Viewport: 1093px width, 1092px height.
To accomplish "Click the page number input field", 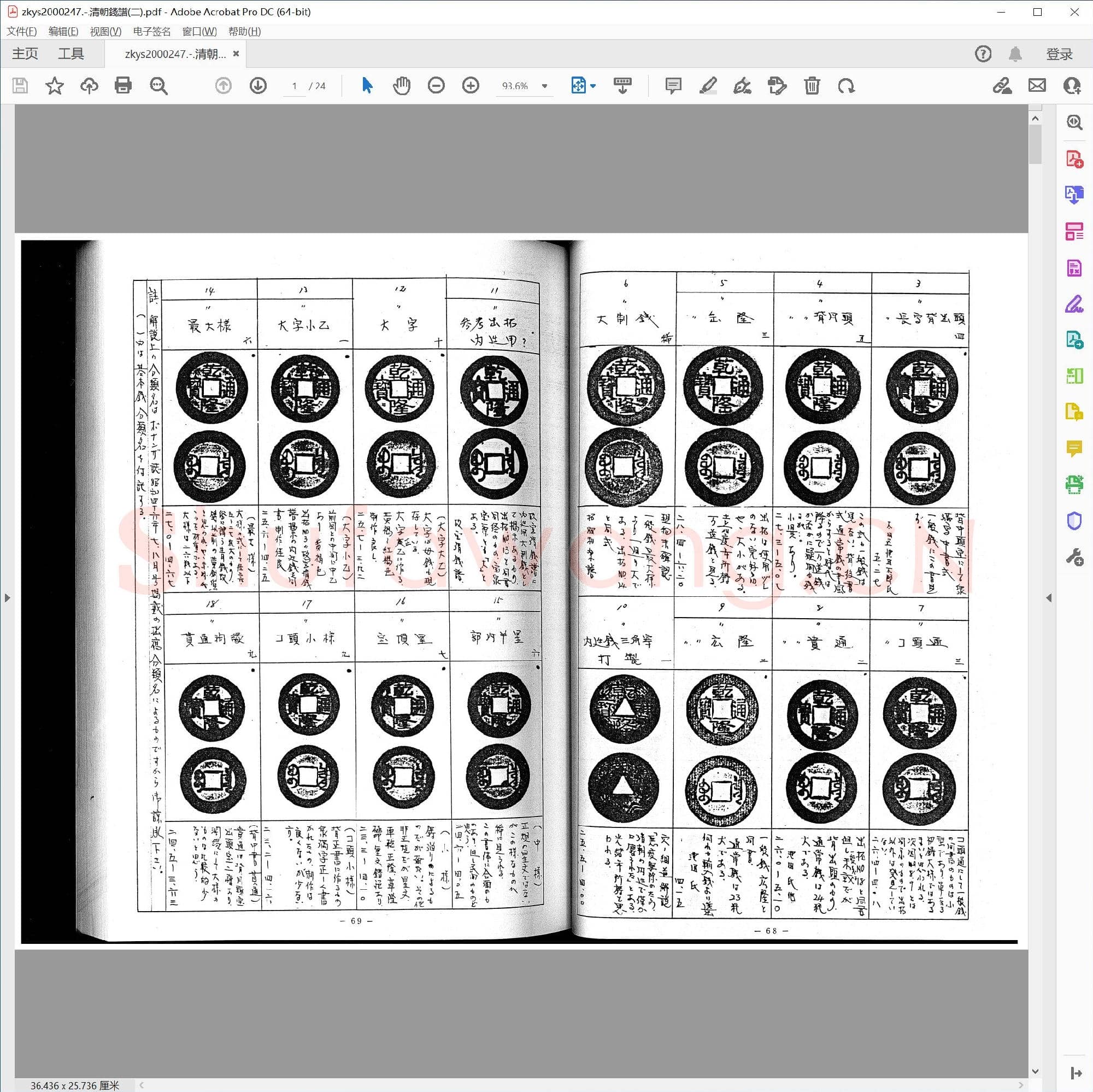I will (x=294, y=86).
